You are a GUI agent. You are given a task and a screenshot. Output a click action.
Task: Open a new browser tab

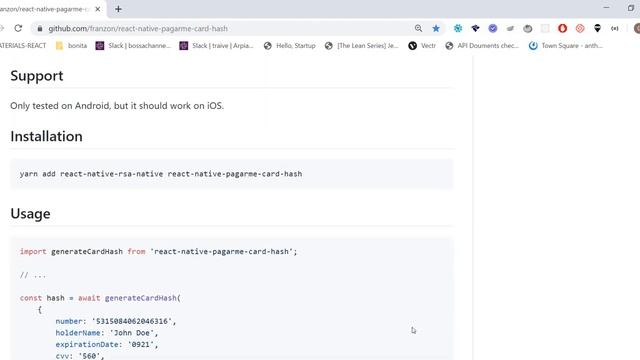point(118,9)
